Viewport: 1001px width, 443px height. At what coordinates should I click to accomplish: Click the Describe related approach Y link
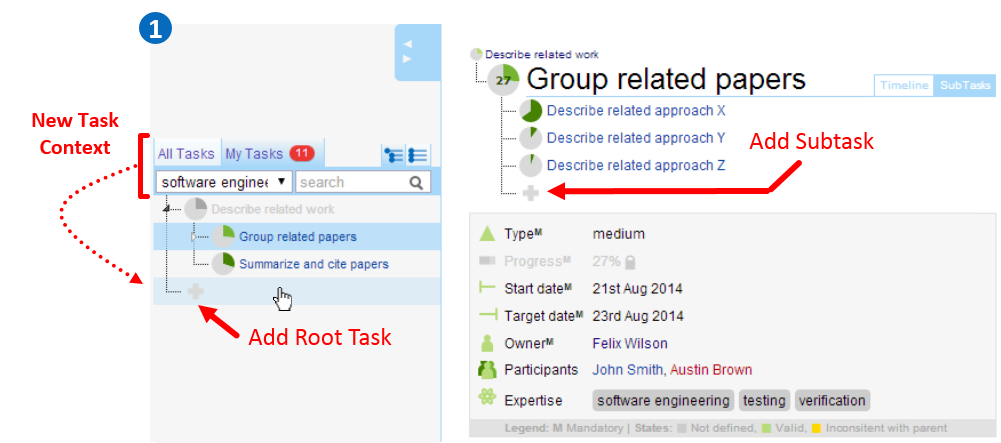pos(636,138)
